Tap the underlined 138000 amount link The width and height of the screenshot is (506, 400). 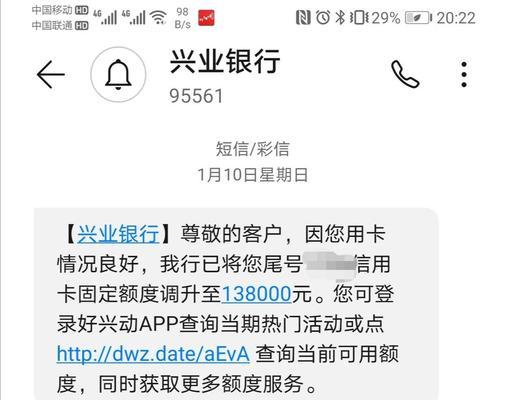coord(256,294)
